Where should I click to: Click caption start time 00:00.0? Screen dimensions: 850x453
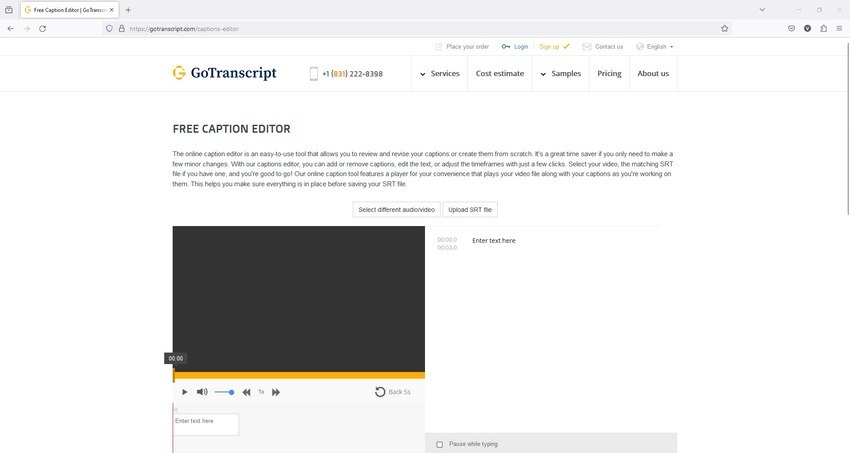[x=447, y=240]
